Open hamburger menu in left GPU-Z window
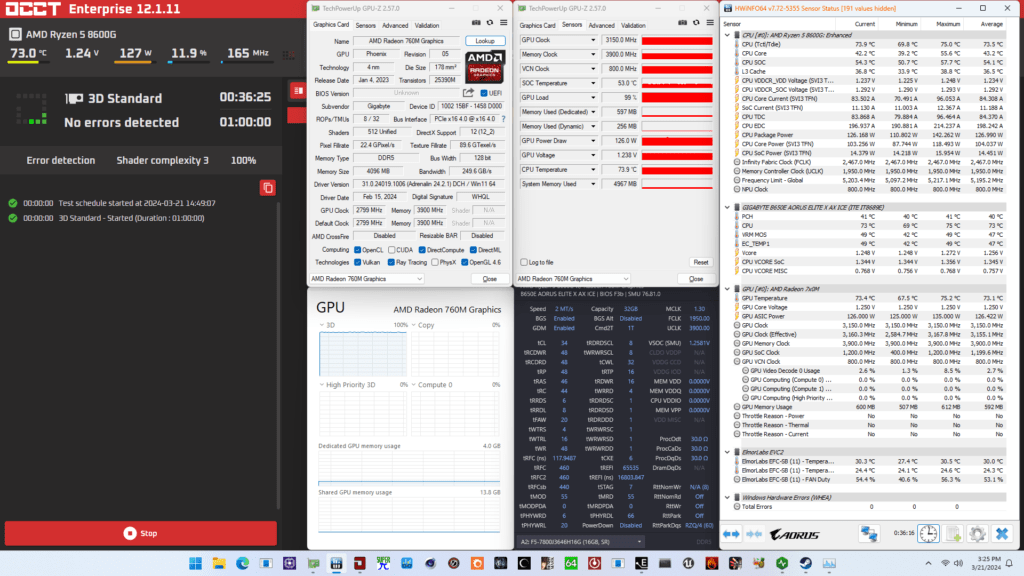1024x576 pixels. (x=504, y=23)
